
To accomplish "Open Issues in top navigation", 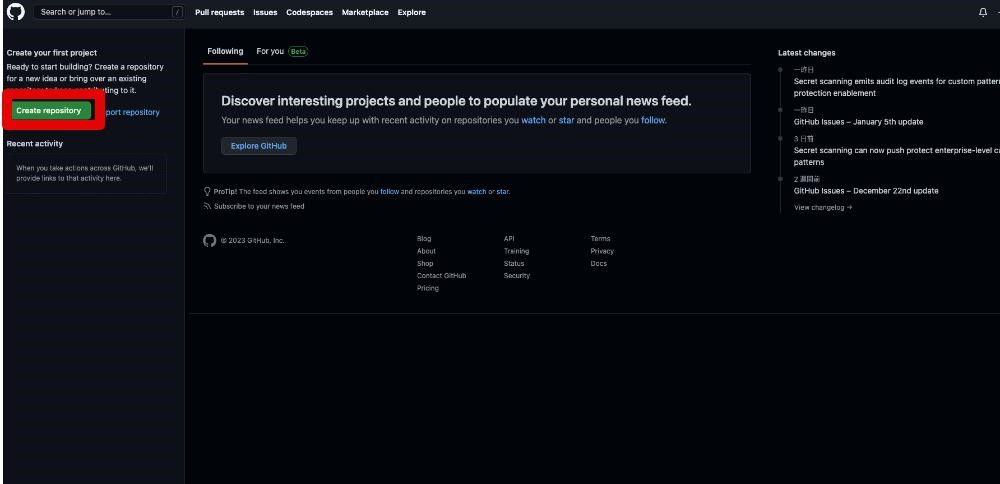I will click(265, 12).
